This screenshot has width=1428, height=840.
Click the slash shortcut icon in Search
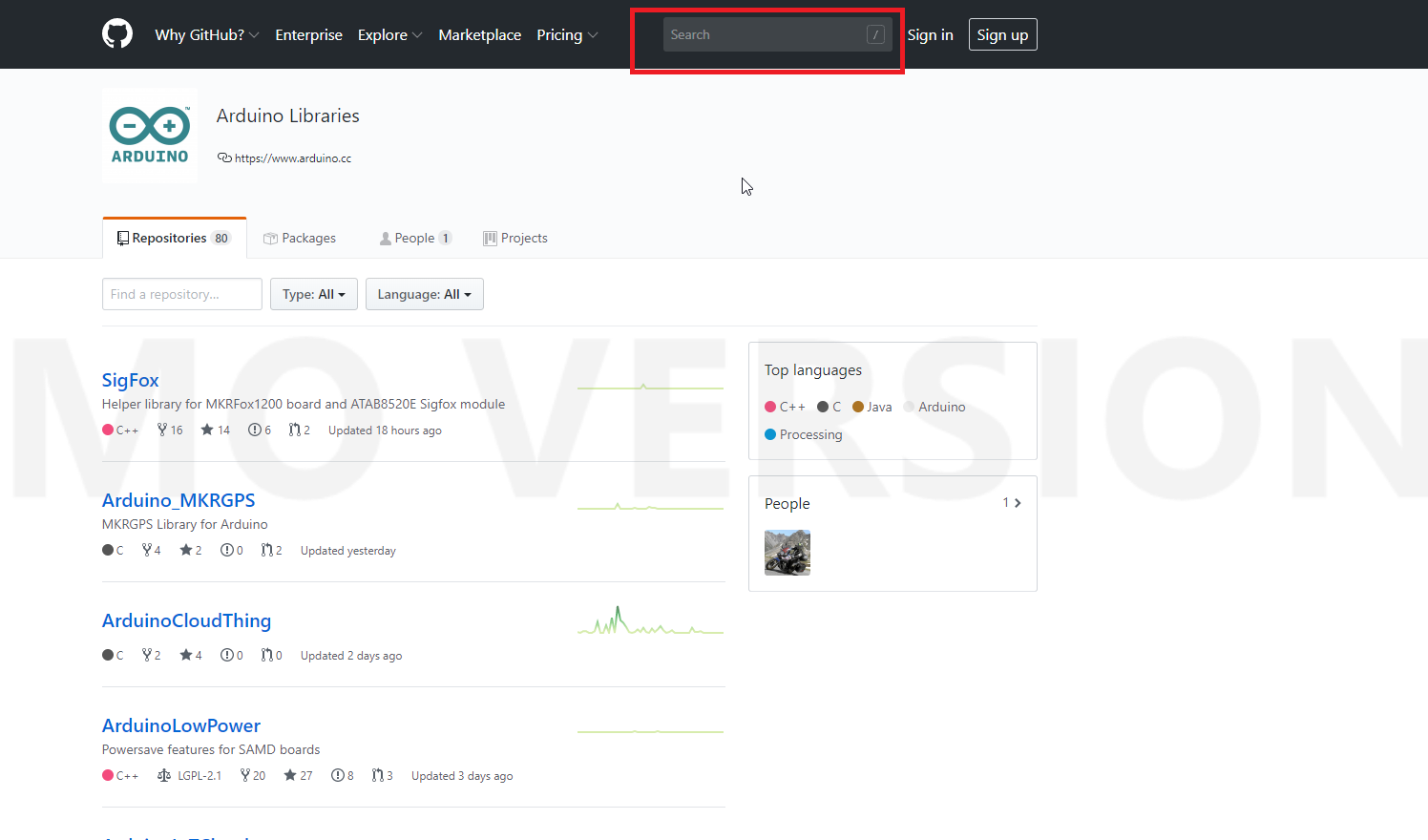(x=875, y=34)
